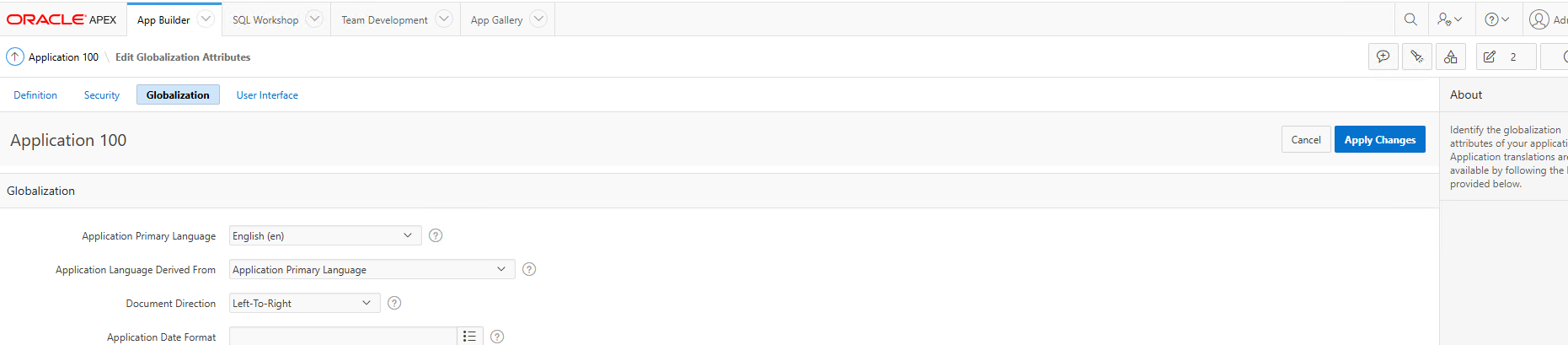Click the Cancel button
The height and width of the screenshot is (345, 1568).
1306,140
